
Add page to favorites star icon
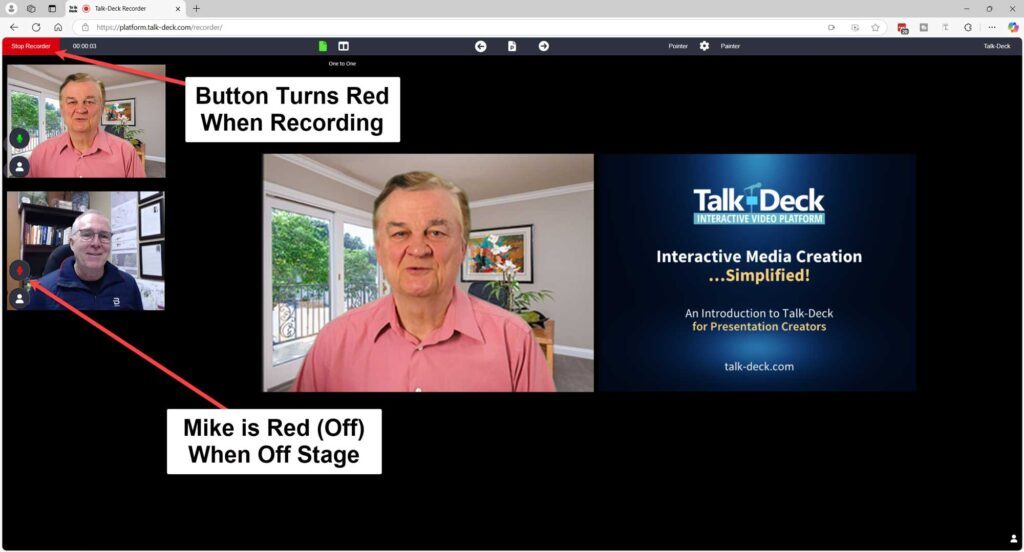tap(875, 27)
